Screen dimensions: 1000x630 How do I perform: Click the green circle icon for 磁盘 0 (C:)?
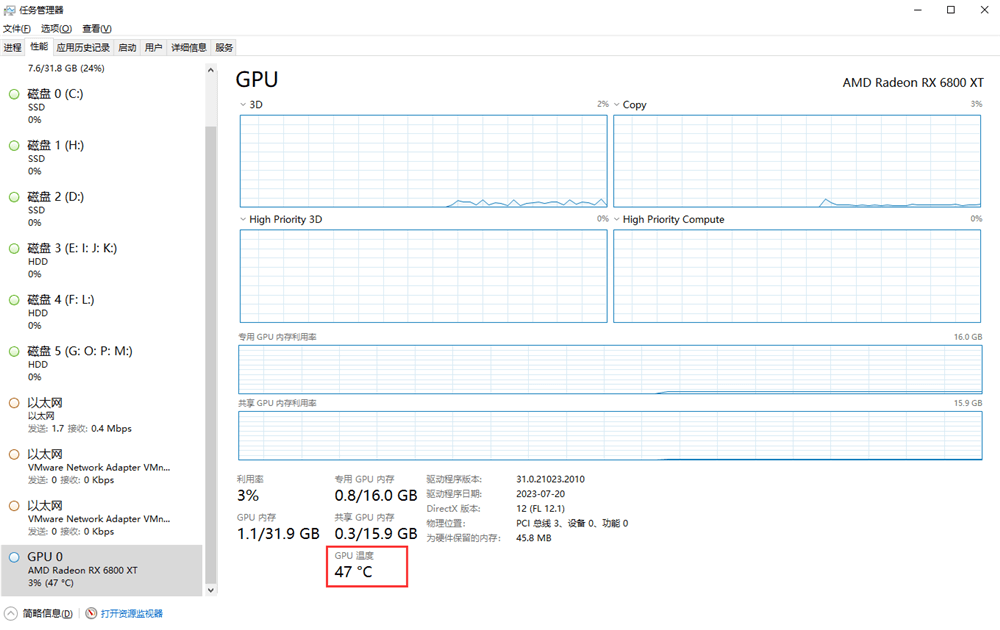click(x=14, y=94)
